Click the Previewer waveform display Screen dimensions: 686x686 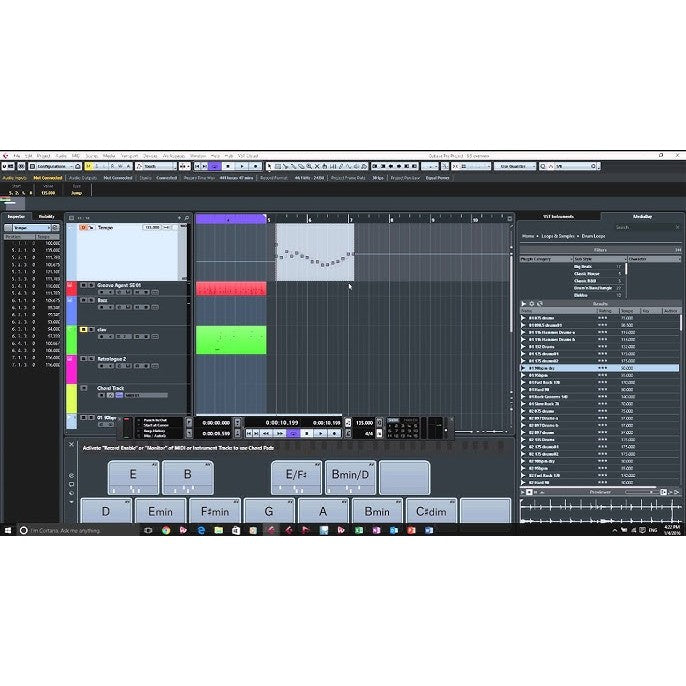click(x=600, y=510)
